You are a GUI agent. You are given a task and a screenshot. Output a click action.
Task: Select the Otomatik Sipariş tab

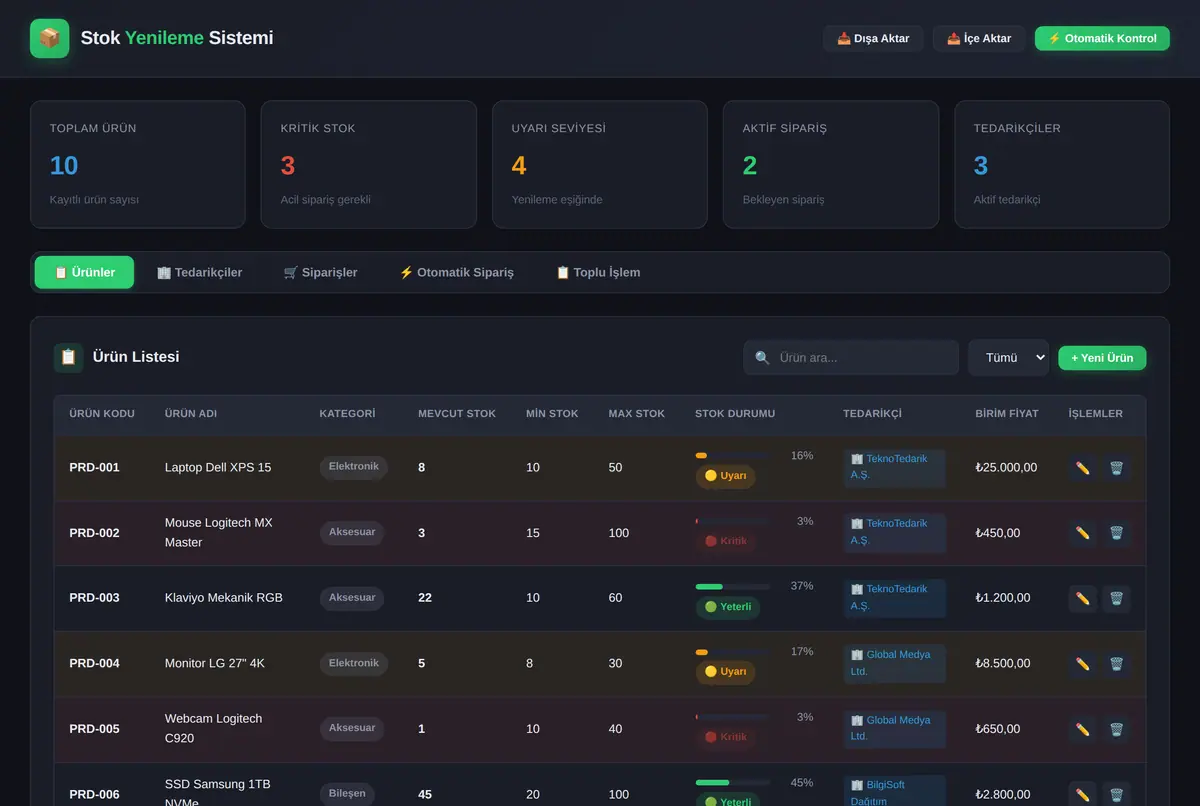click(456, 272)
